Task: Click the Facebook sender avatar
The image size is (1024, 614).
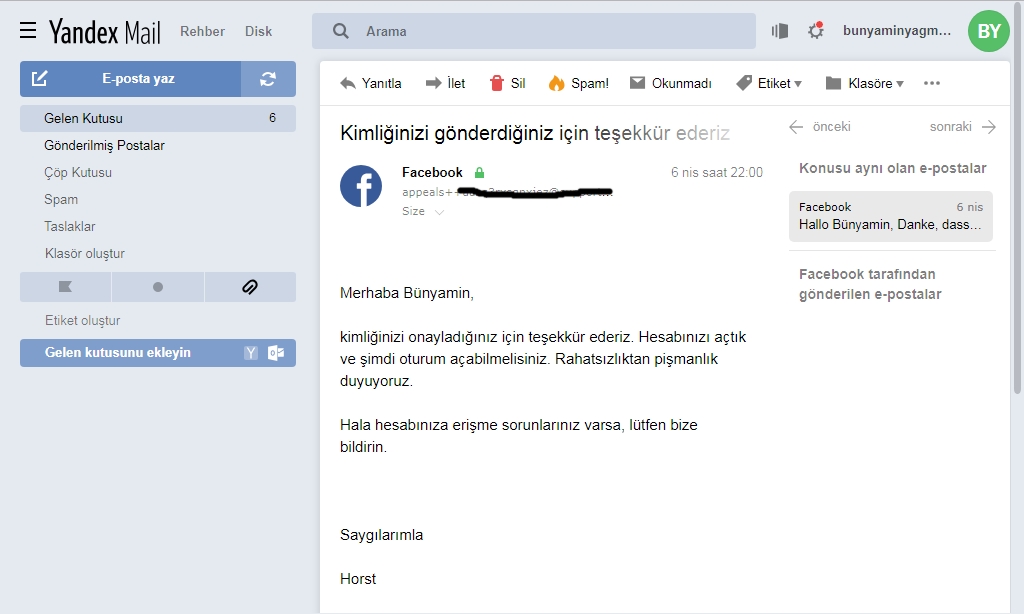Action: [x=361, y=186]
